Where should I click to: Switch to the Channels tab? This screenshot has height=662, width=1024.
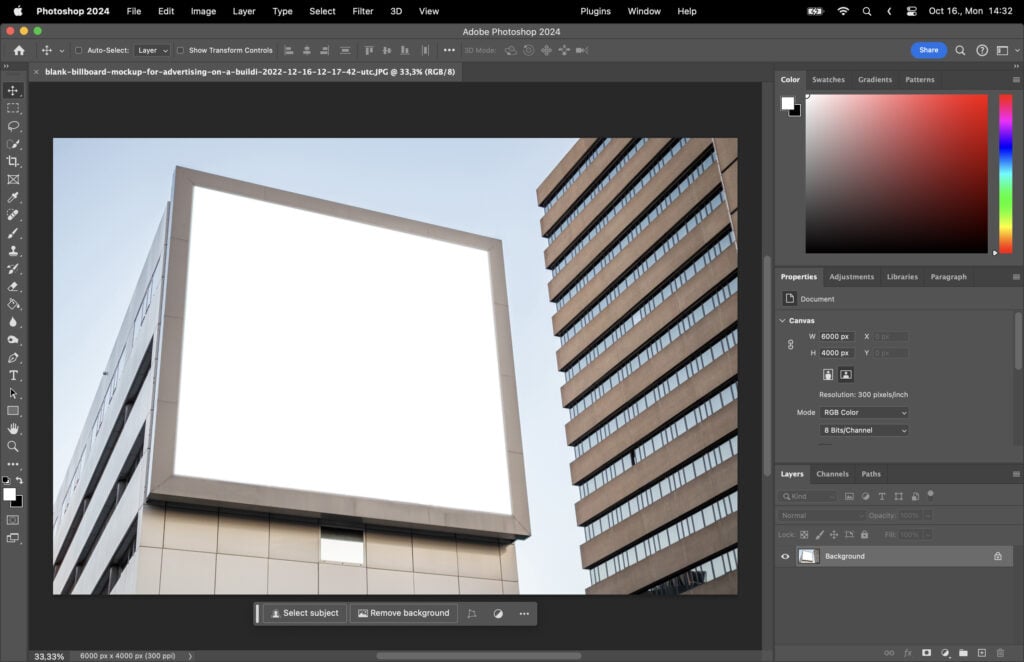click(832, 474)
